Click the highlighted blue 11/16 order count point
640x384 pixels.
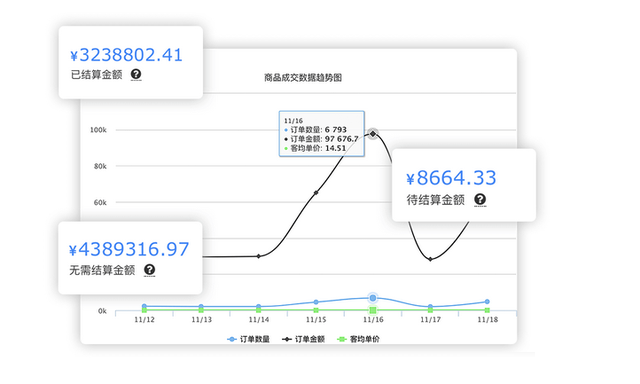click(x=373, y=298)
